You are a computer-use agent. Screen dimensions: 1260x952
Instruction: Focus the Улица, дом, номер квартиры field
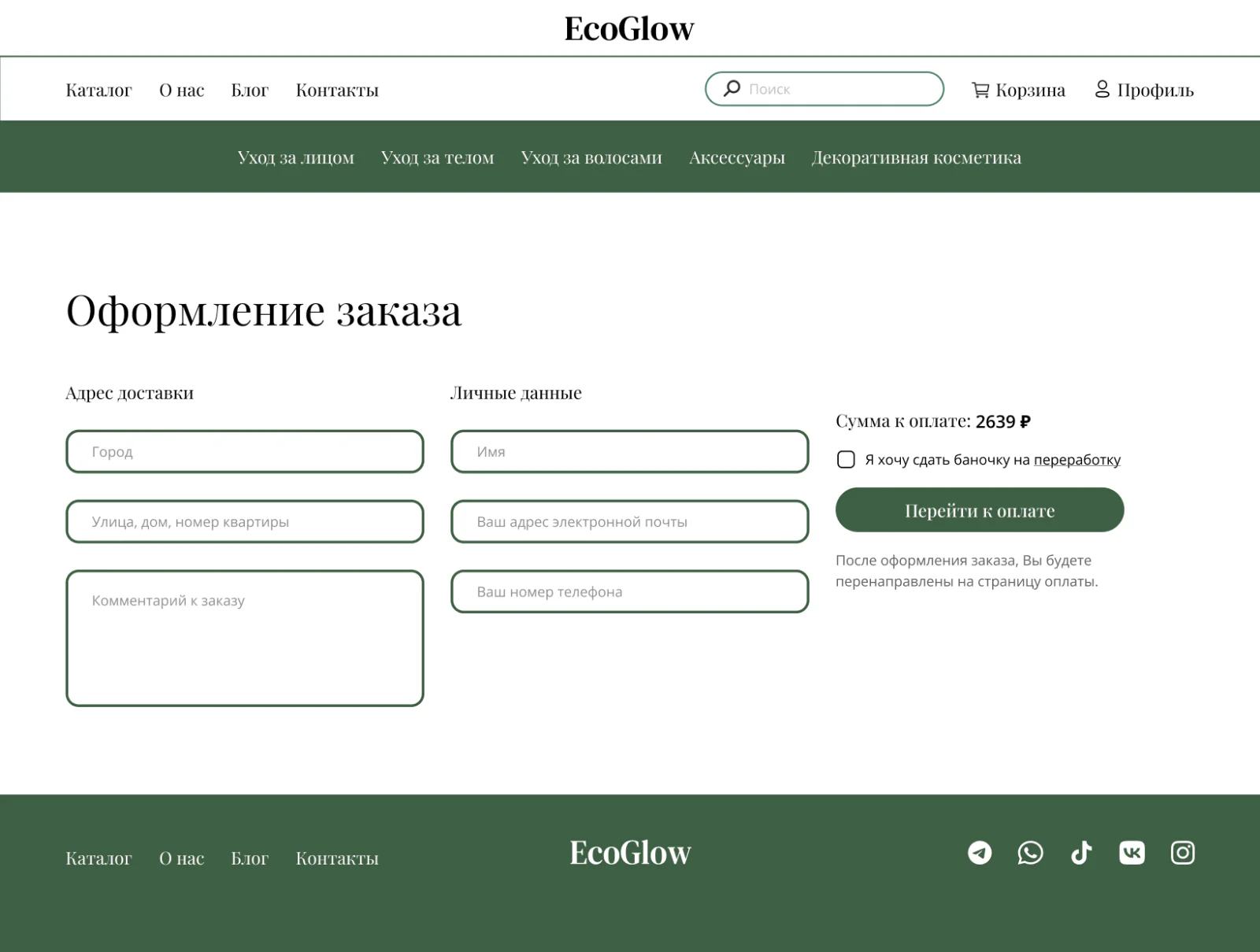click(245, 521)
